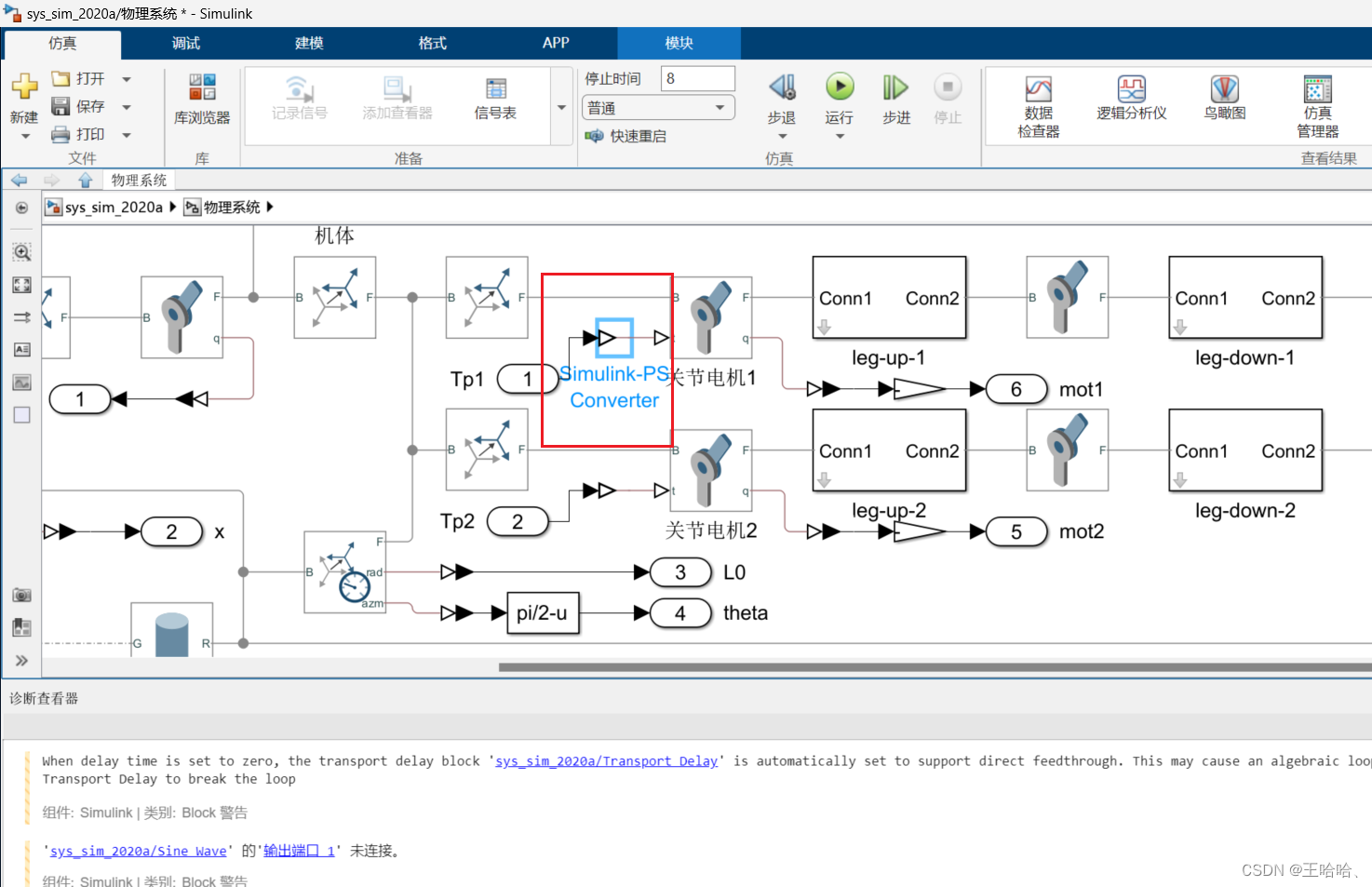Click the image insert icon in palette
1372x887 pixels.
tap(21, 382)
